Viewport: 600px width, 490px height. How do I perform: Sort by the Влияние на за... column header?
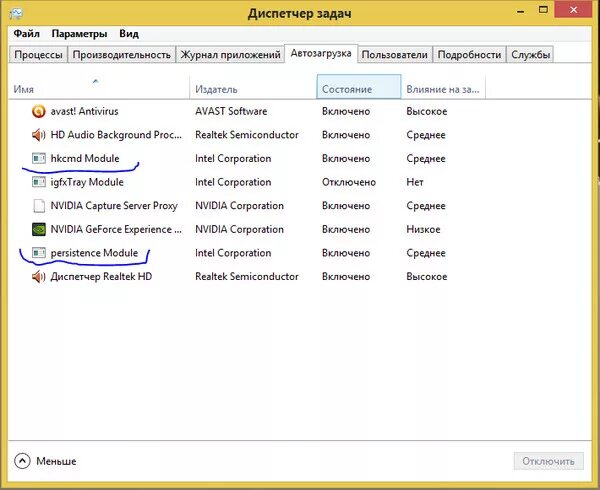(443, 87)
